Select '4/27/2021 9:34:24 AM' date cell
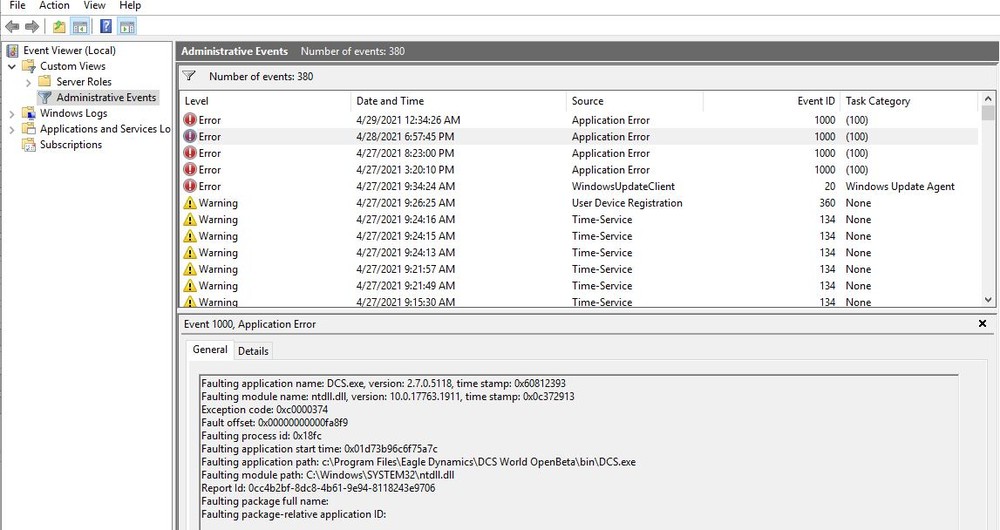Screen dimensions: 1000x530 pos(406,186)
